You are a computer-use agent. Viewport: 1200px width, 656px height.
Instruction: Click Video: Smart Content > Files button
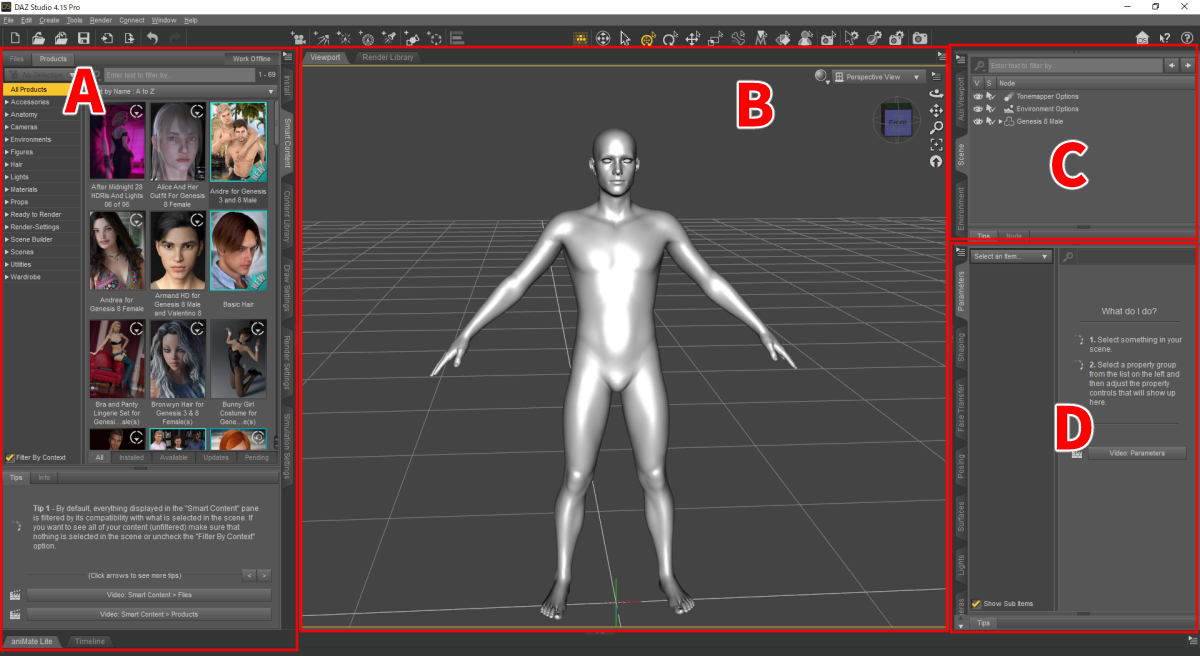tap(149, 595)
